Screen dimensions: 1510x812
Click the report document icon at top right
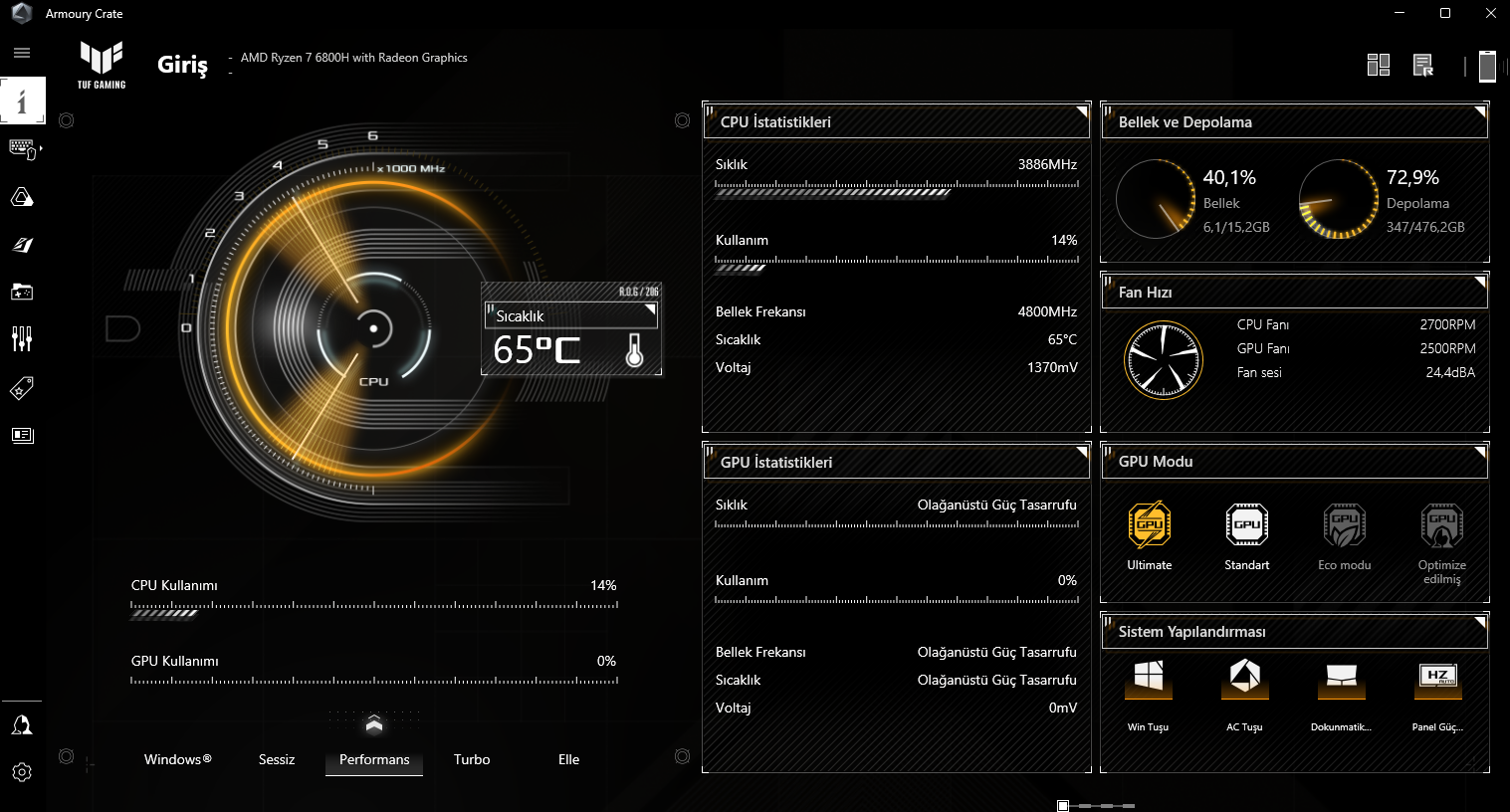click(1423, 65)
